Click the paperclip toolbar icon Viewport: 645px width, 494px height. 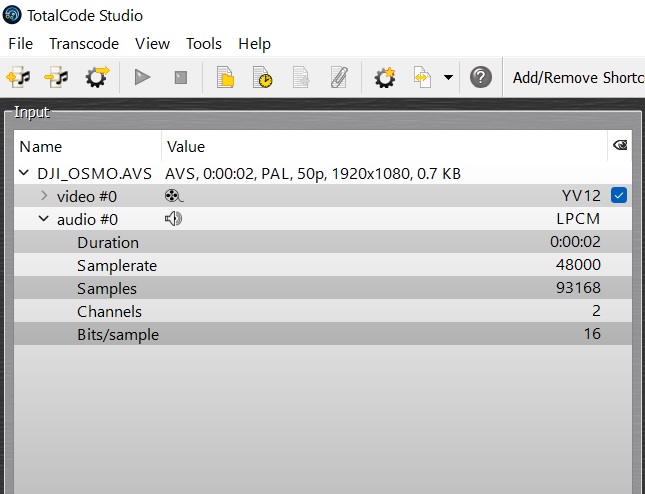(x=339, y=77)
